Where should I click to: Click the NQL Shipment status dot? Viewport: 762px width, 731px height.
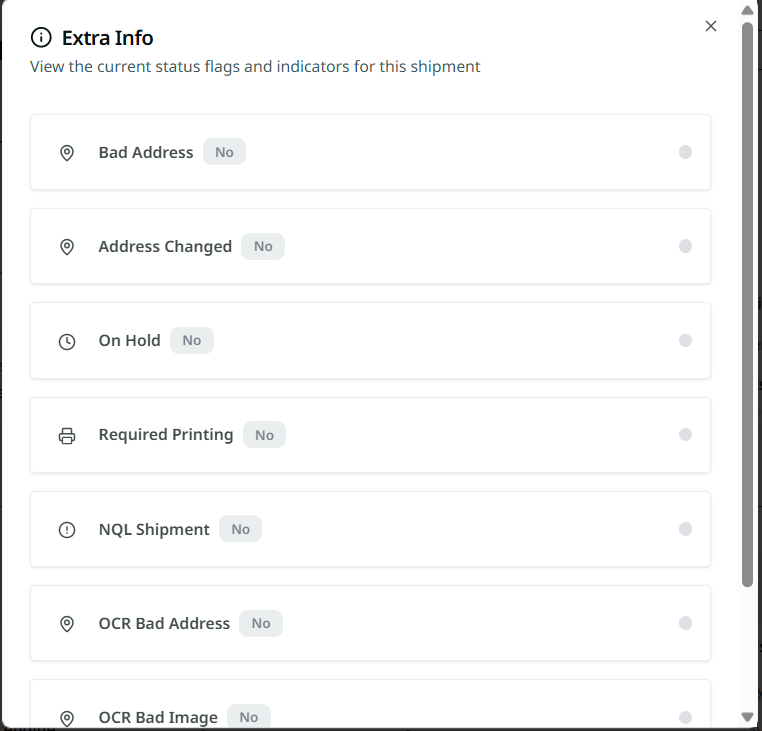[x=685, y=529]
